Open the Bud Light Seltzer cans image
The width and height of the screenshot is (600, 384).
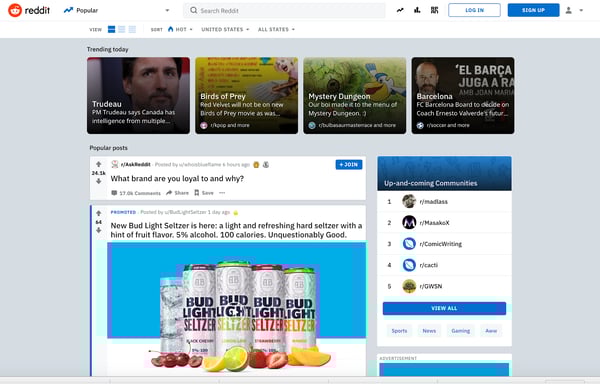click(x=236, y=308)
